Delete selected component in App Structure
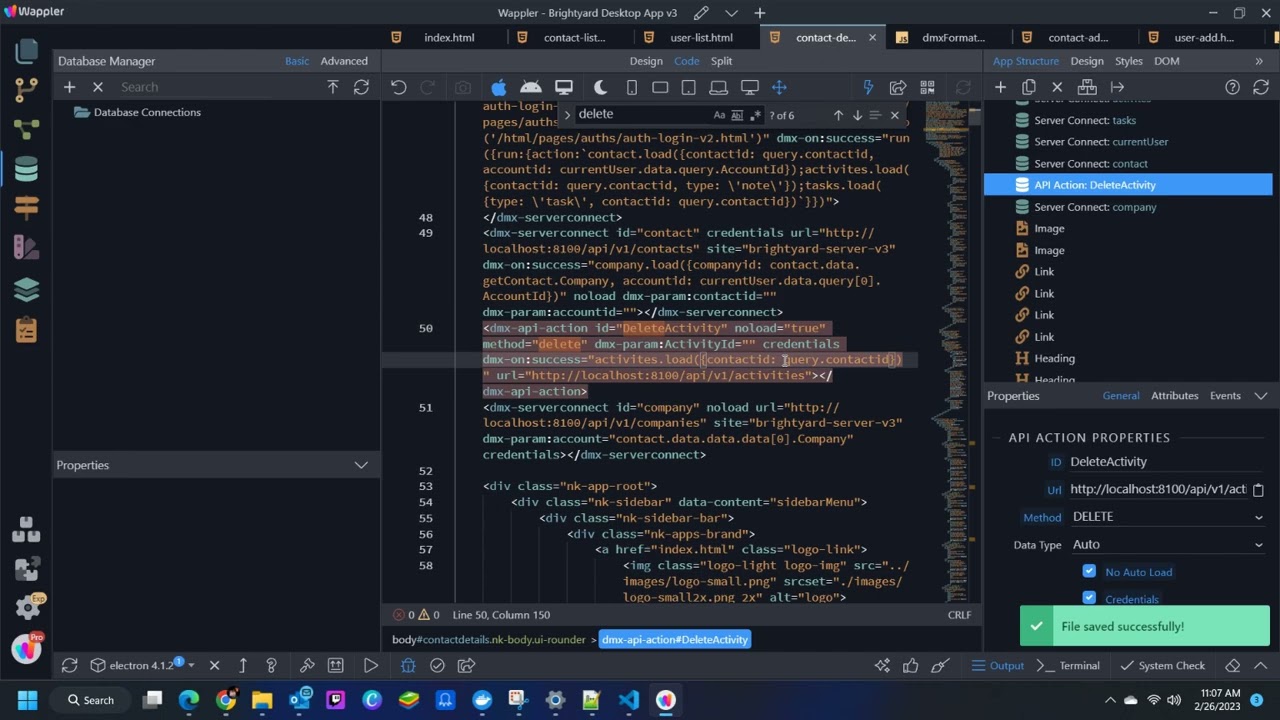Screen dimensions: 1280x720 pos(1058,87)
